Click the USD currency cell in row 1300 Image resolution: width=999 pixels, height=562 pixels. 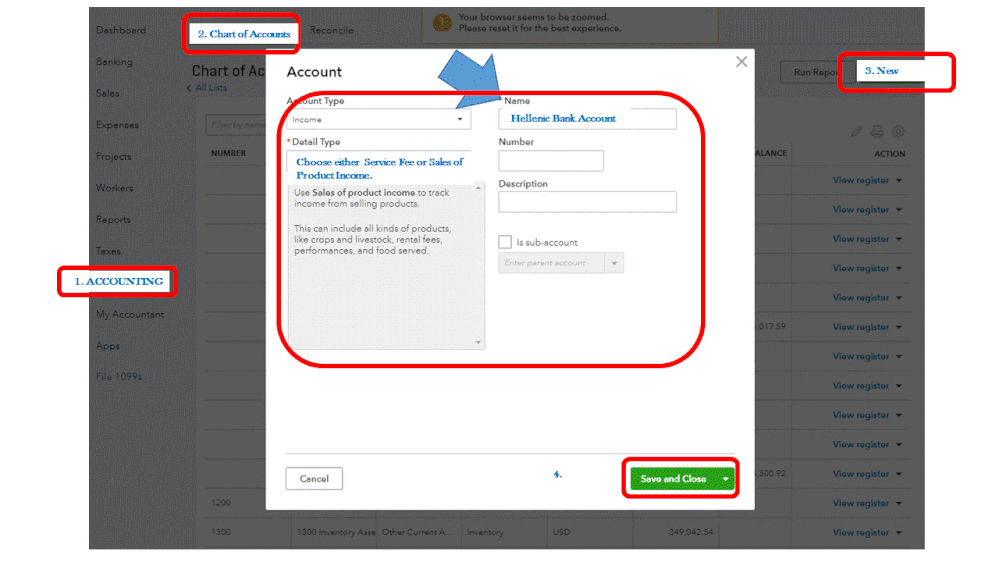point(561,532)
